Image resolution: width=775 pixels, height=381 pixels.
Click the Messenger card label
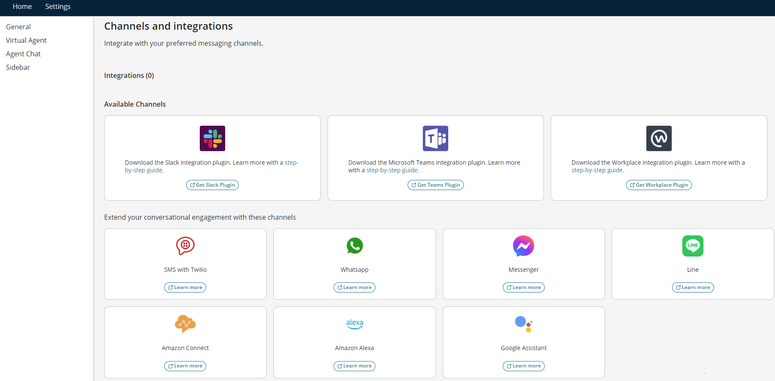(x=523, y=270)
